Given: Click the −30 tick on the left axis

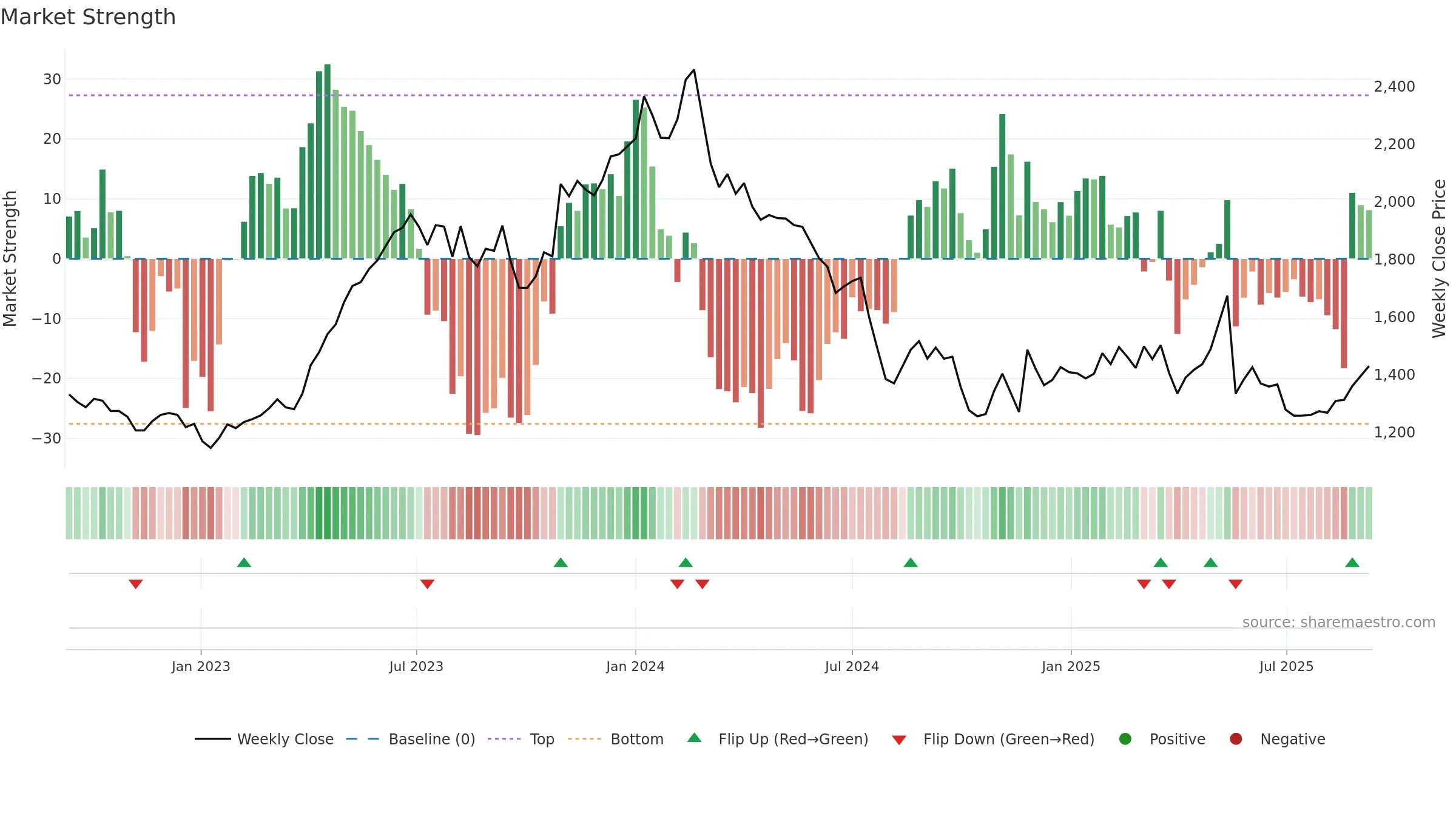Looking at the screenshot, I should pos(47,438).
